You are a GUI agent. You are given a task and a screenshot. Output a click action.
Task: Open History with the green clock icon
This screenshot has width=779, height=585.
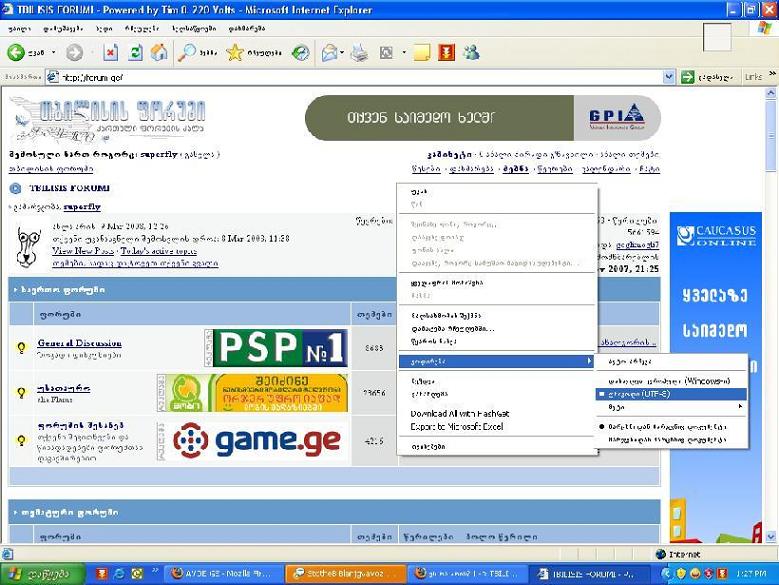coord(300,52)
